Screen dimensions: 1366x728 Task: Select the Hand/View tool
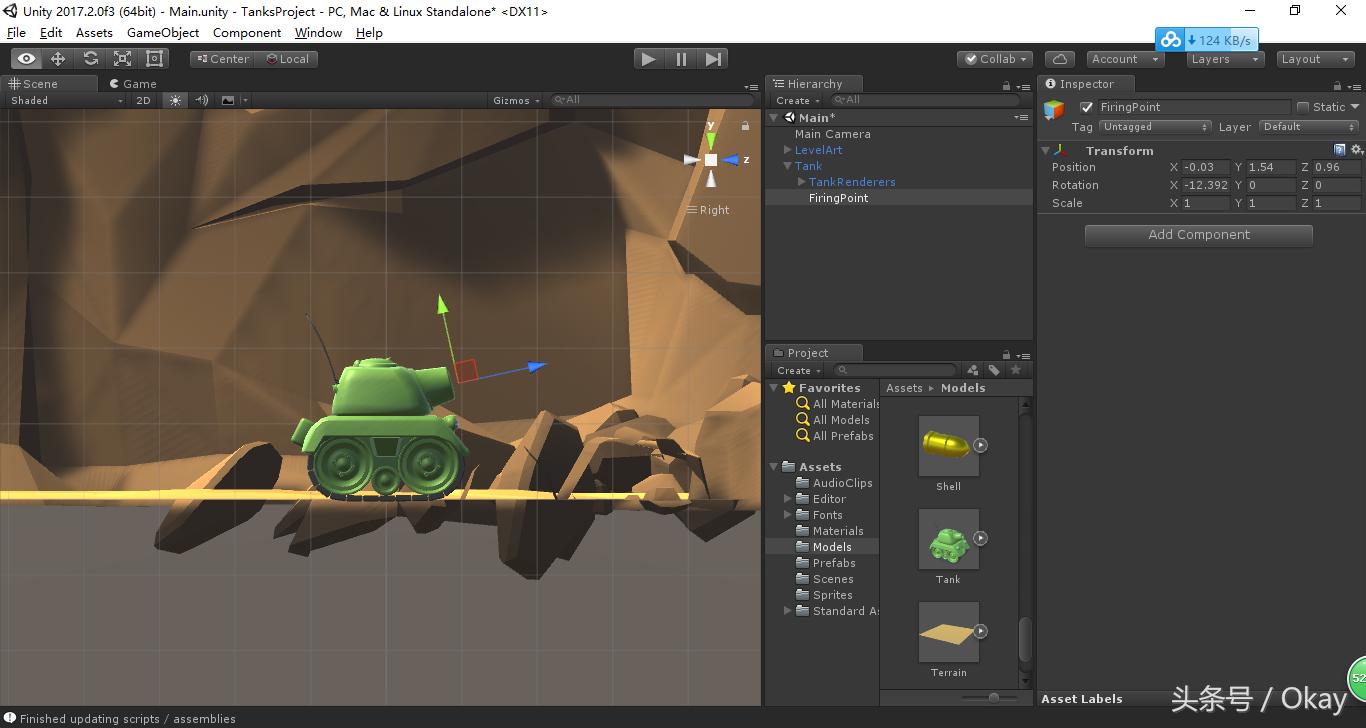[26, 58]
